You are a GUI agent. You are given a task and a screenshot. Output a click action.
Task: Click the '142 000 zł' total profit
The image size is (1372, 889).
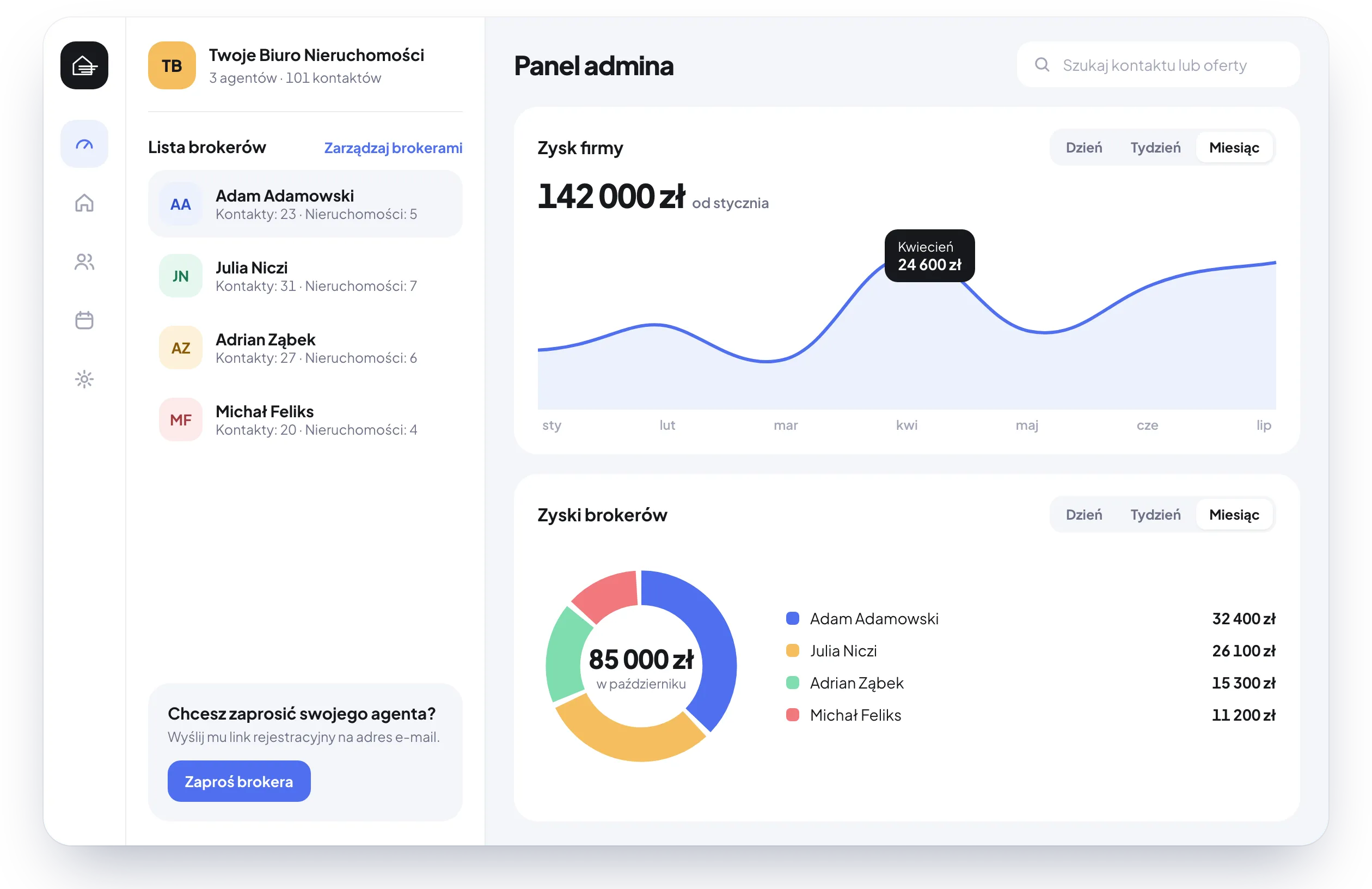coord(611,196)
